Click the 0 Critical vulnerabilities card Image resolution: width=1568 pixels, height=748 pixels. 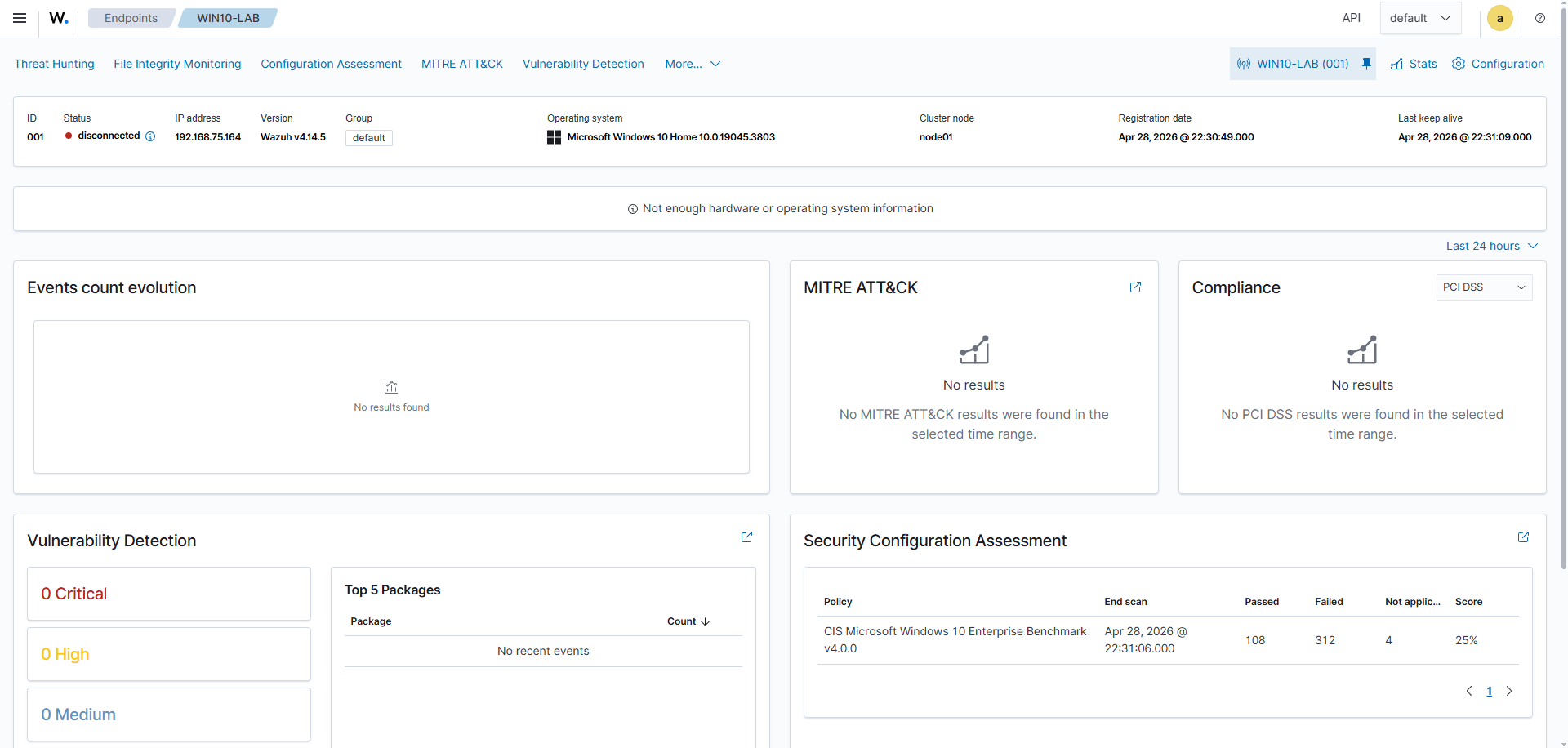pos(169,594)
